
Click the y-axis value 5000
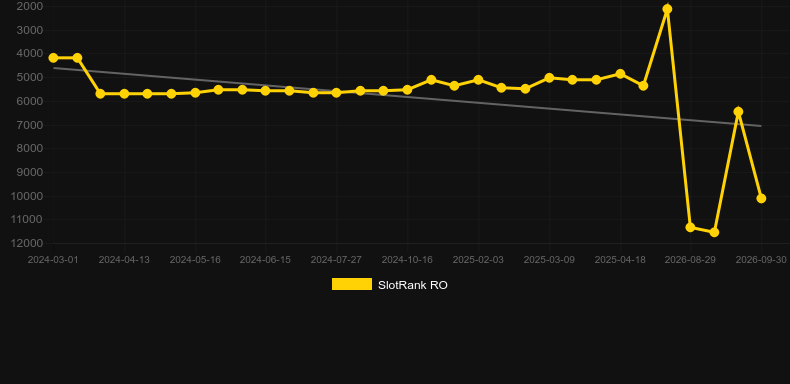(x=30, y=77)
